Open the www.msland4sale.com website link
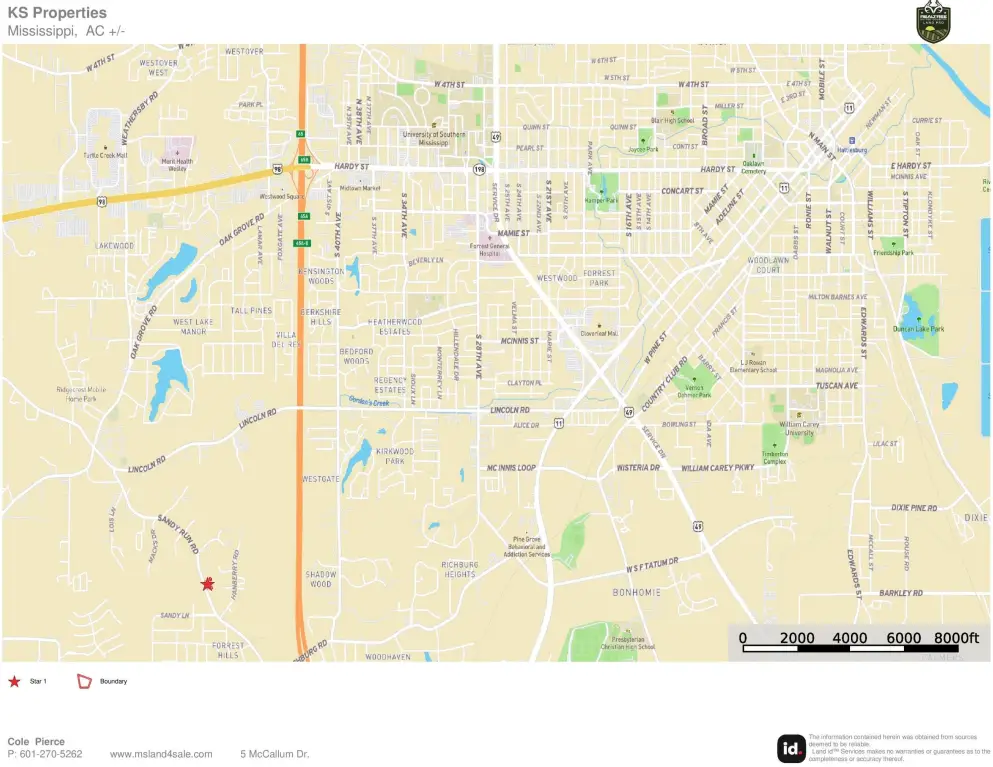The width and height of the screenshot is (993, 767). tap(161, 754)
